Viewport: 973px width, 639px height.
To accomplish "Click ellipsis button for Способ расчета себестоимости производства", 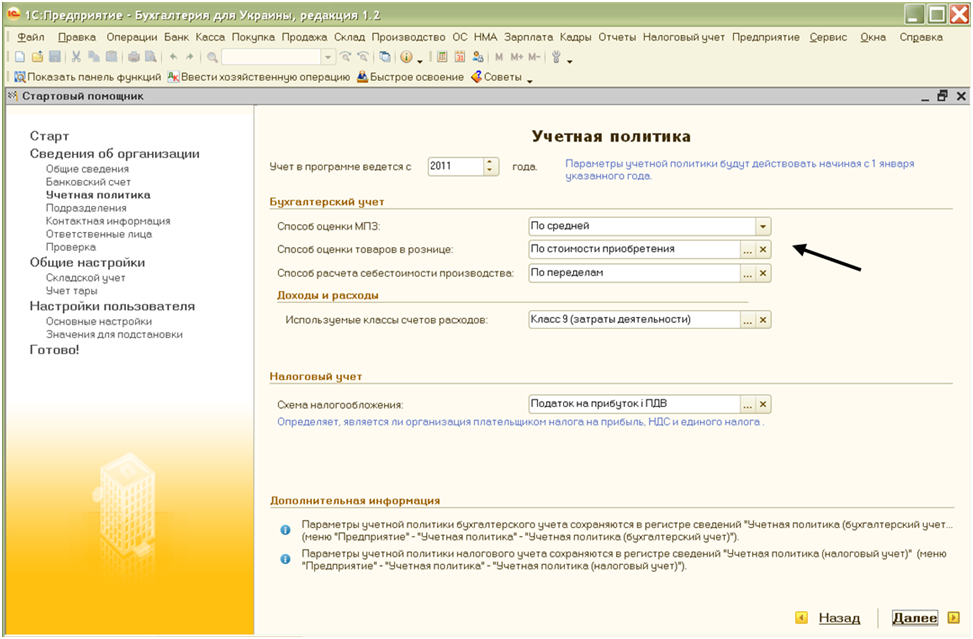I will click(748, 274).
